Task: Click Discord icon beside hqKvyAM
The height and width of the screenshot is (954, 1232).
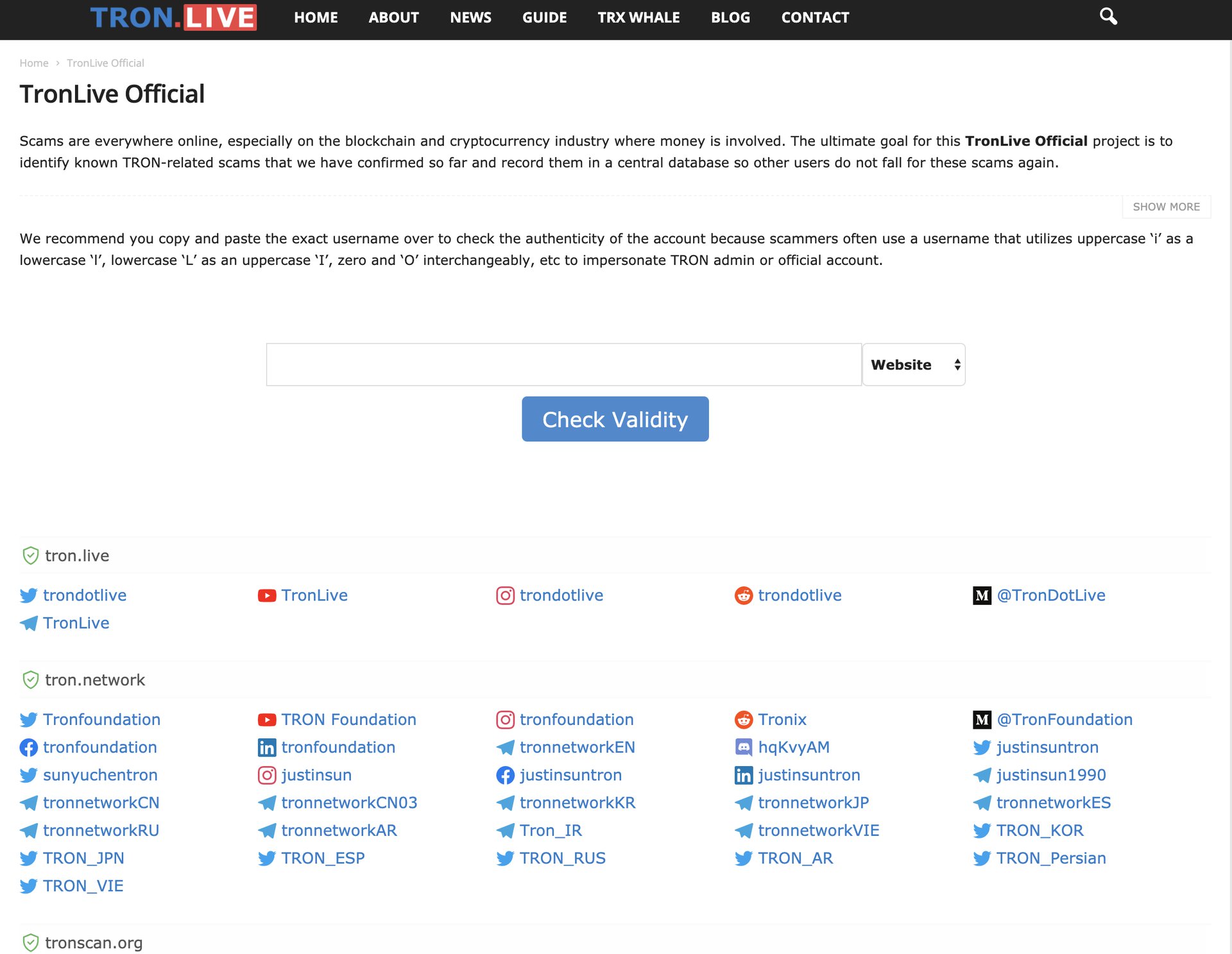Action: coord(744,747)
